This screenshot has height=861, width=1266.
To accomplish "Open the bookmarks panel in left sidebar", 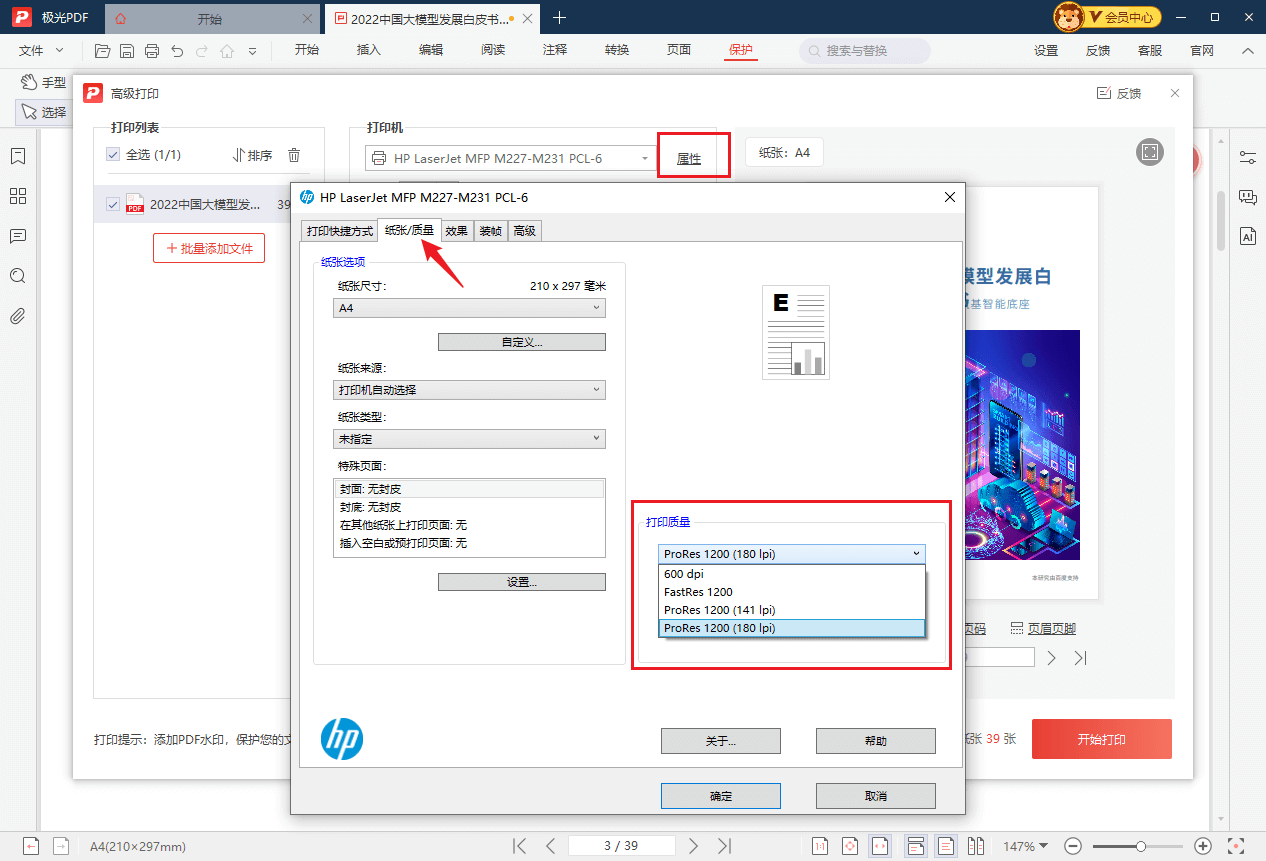I will pos(18,156).
